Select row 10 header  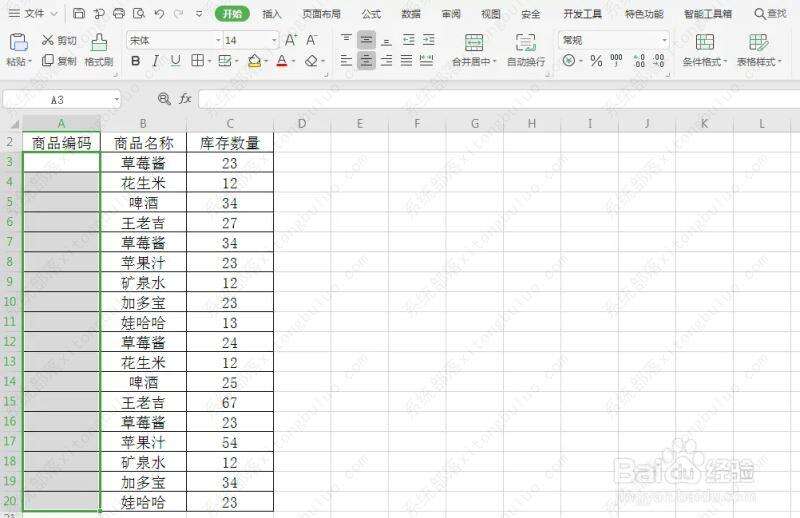[x=10, y=302]
